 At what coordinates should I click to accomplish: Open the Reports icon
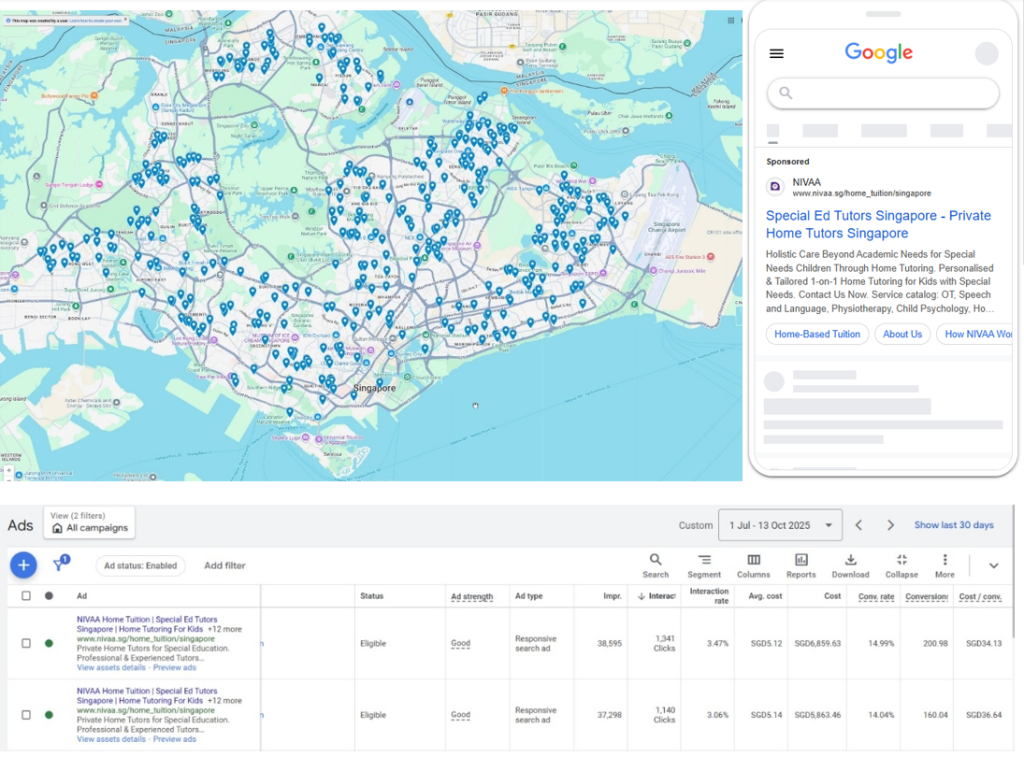(x=801, y=565)
